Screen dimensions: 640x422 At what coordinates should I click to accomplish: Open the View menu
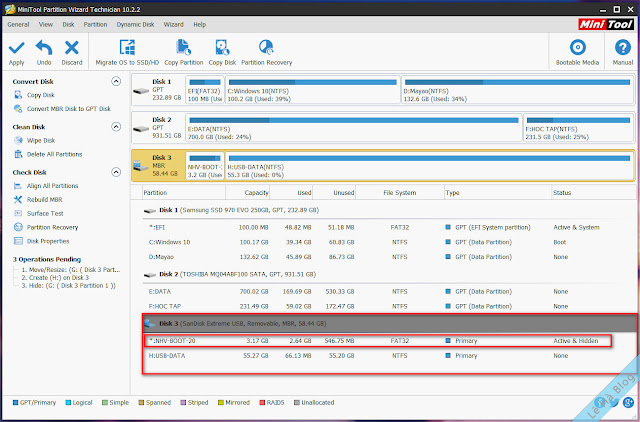46,24
